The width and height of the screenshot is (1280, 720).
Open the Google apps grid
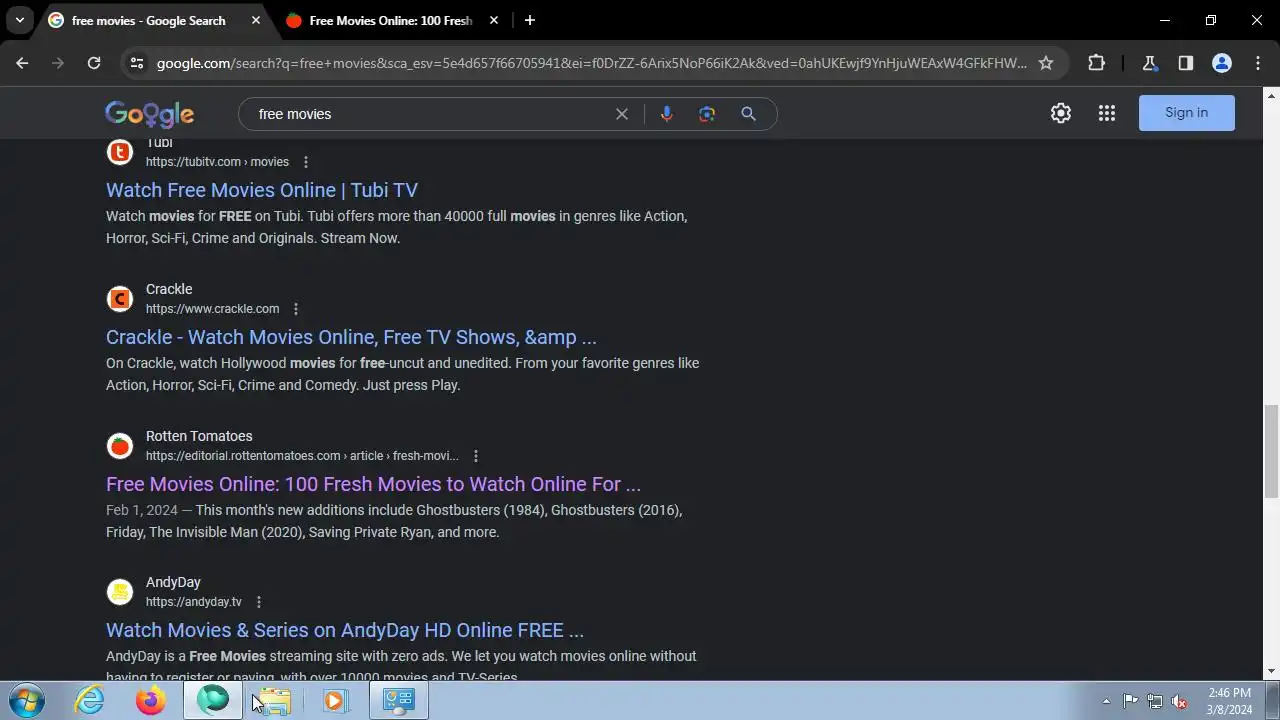point(1106,113)
